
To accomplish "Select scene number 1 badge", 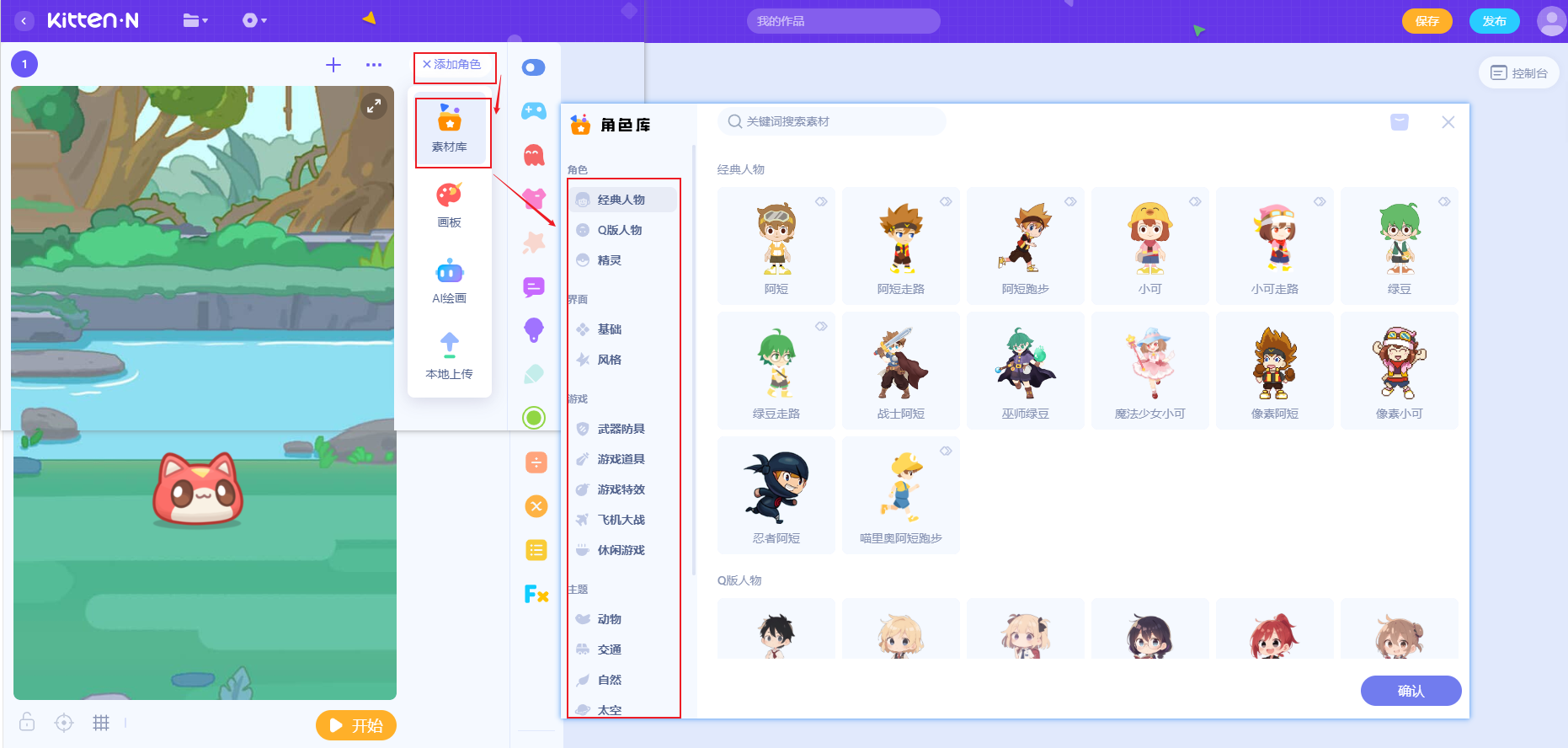I will [x=24, y=64].
